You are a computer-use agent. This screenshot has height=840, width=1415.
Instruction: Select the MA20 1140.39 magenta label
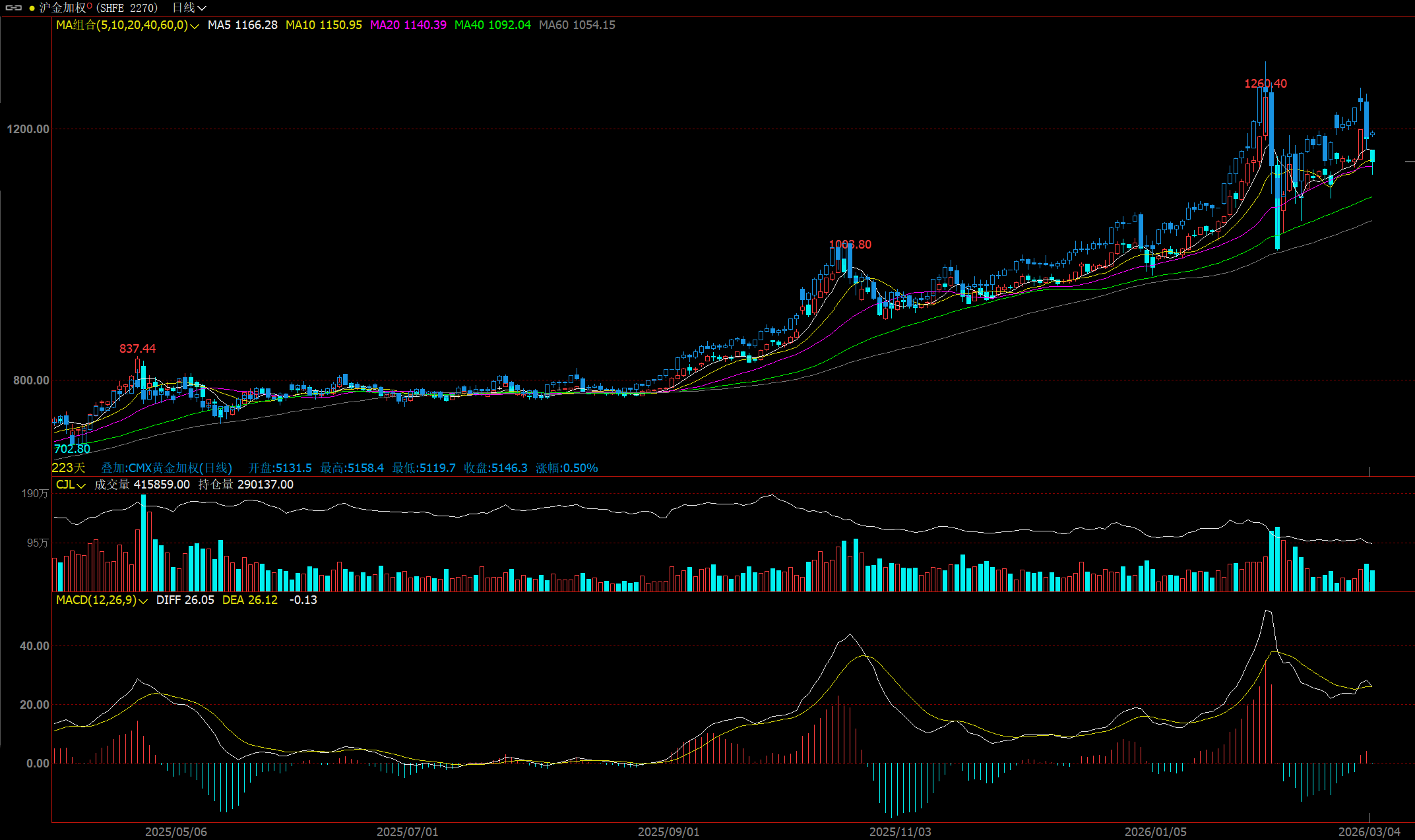(x=408, y=25)
